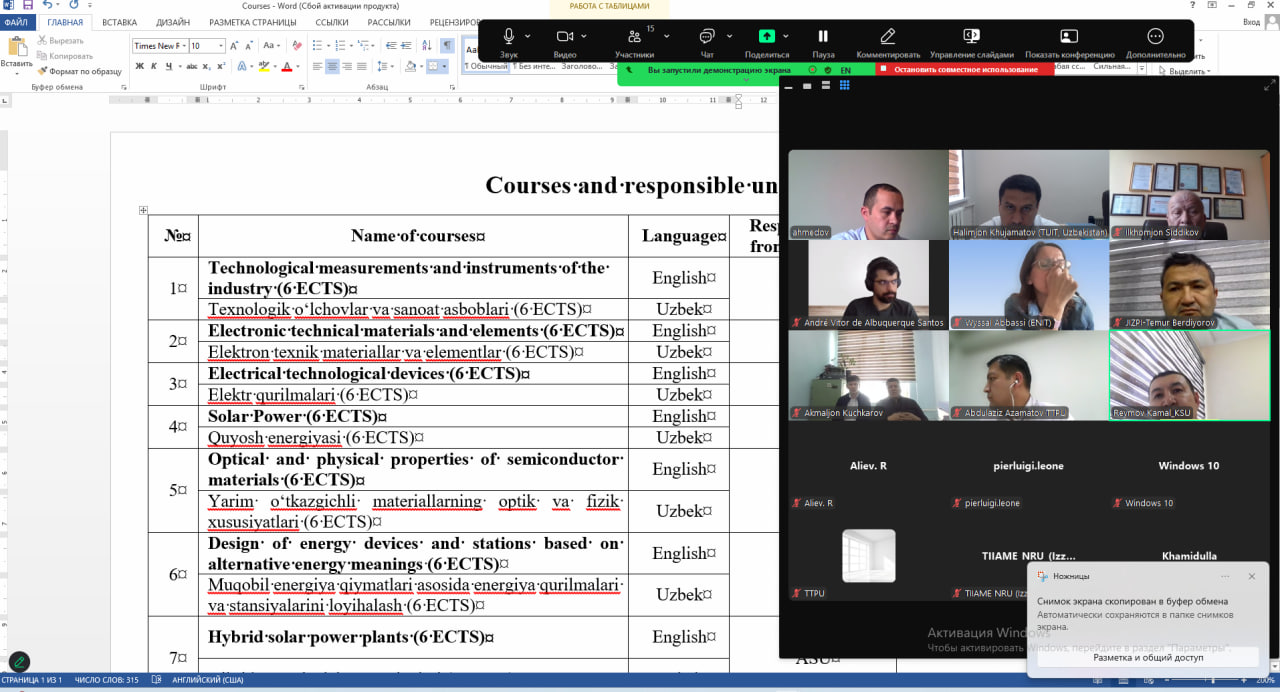Expand audio options arrow beside microphone

tap(527, 36)
